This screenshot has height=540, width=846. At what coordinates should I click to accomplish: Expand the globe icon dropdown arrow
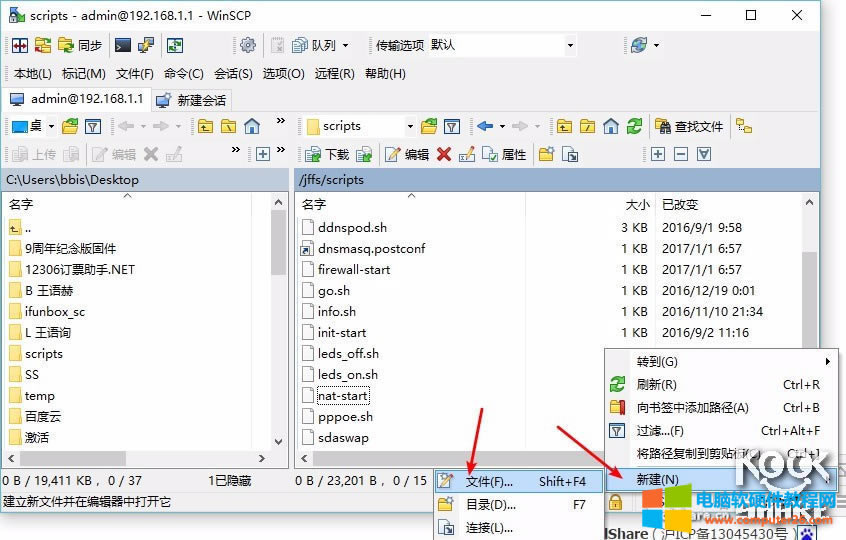(656, 46)
